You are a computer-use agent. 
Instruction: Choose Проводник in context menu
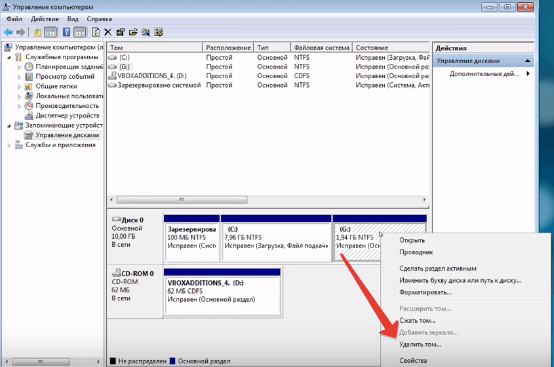(416, 252)
